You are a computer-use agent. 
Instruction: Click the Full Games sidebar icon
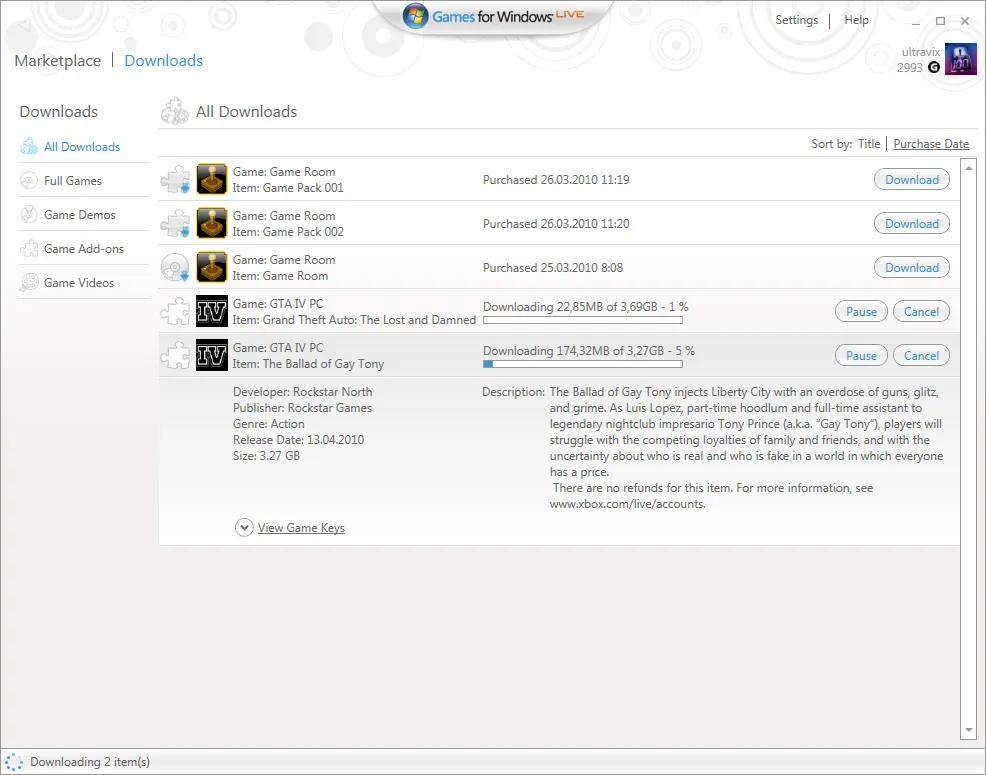tap(29, 181)
